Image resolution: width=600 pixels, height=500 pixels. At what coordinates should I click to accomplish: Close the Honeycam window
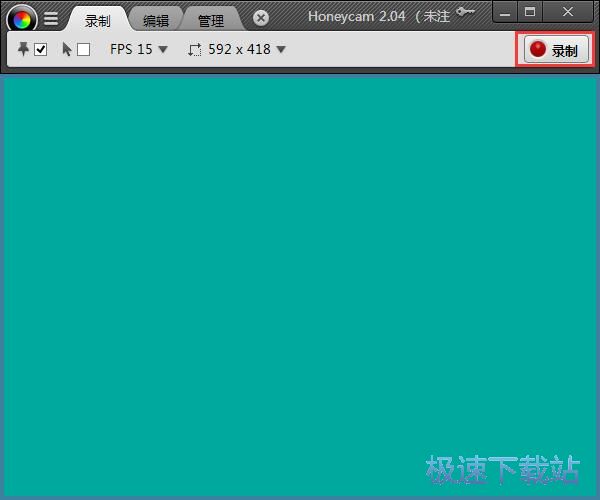569,11
